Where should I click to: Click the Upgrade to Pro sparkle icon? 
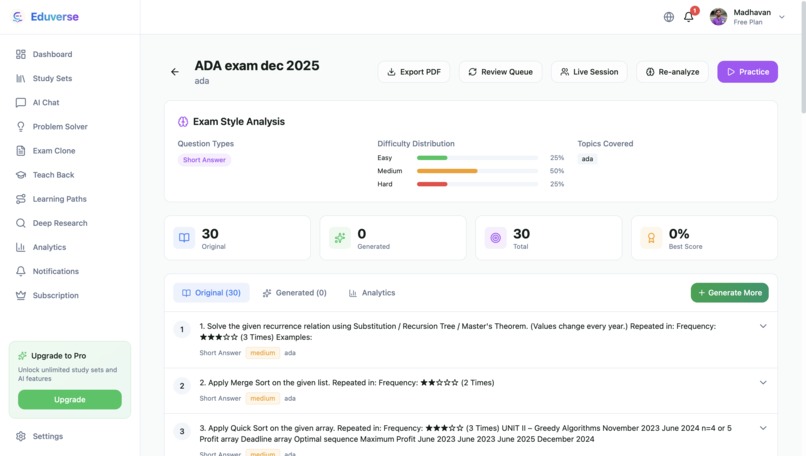(x=22, y=356)
